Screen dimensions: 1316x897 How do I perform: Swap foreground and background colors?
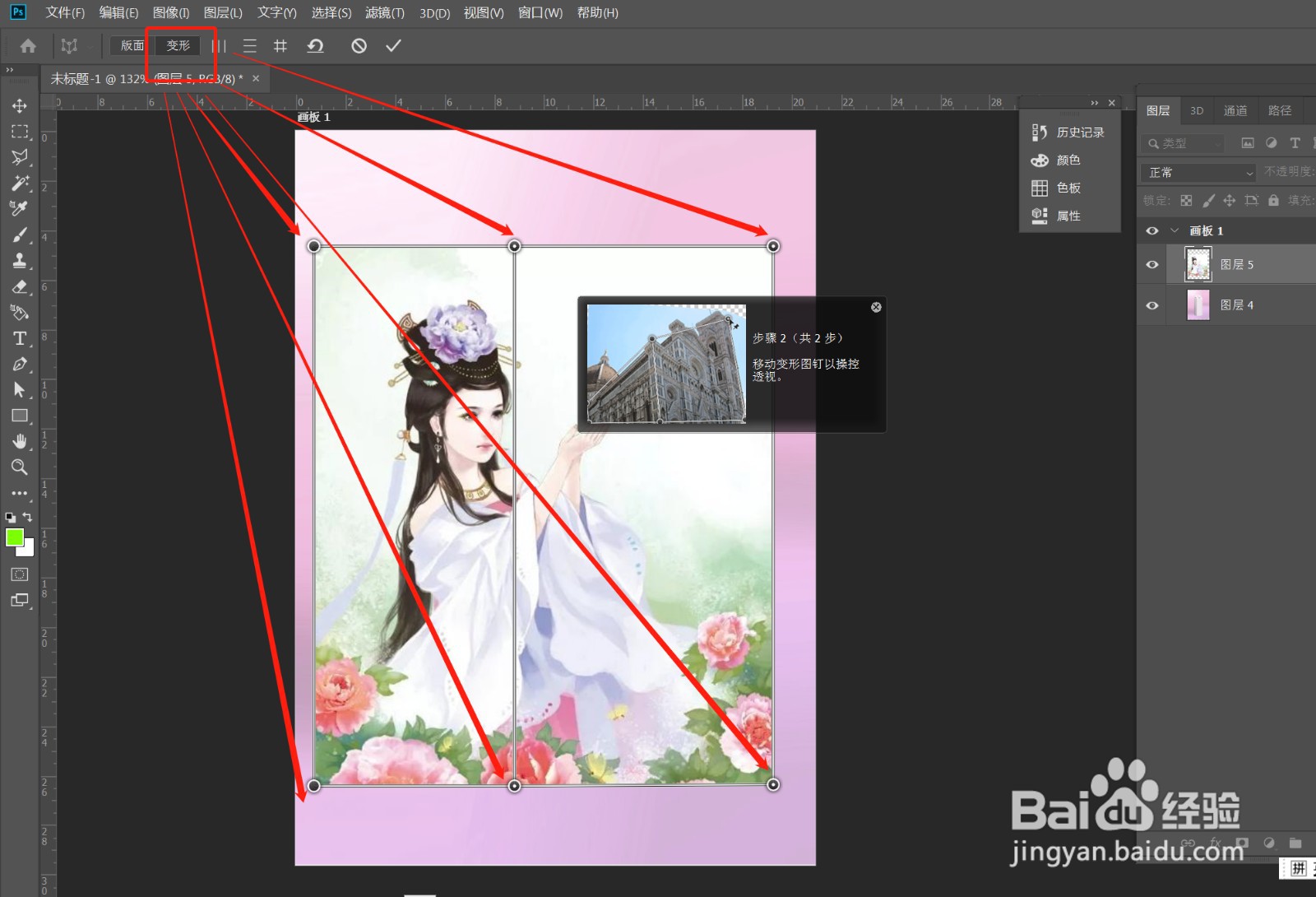[x=28, y=517]
